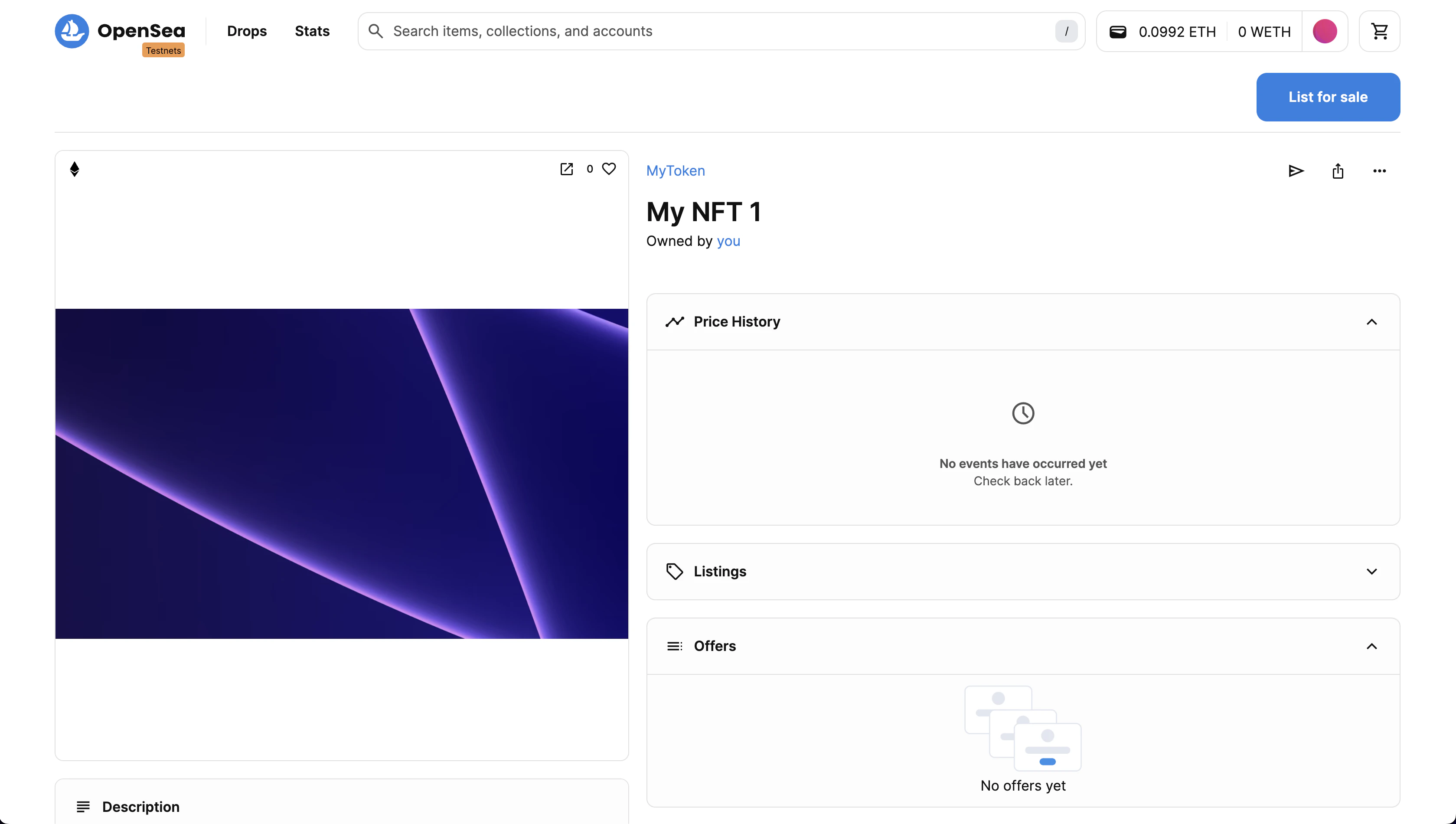1456x824 pixels.
Task: Open the shopping cart
Action: click(x=1379, y=31)
